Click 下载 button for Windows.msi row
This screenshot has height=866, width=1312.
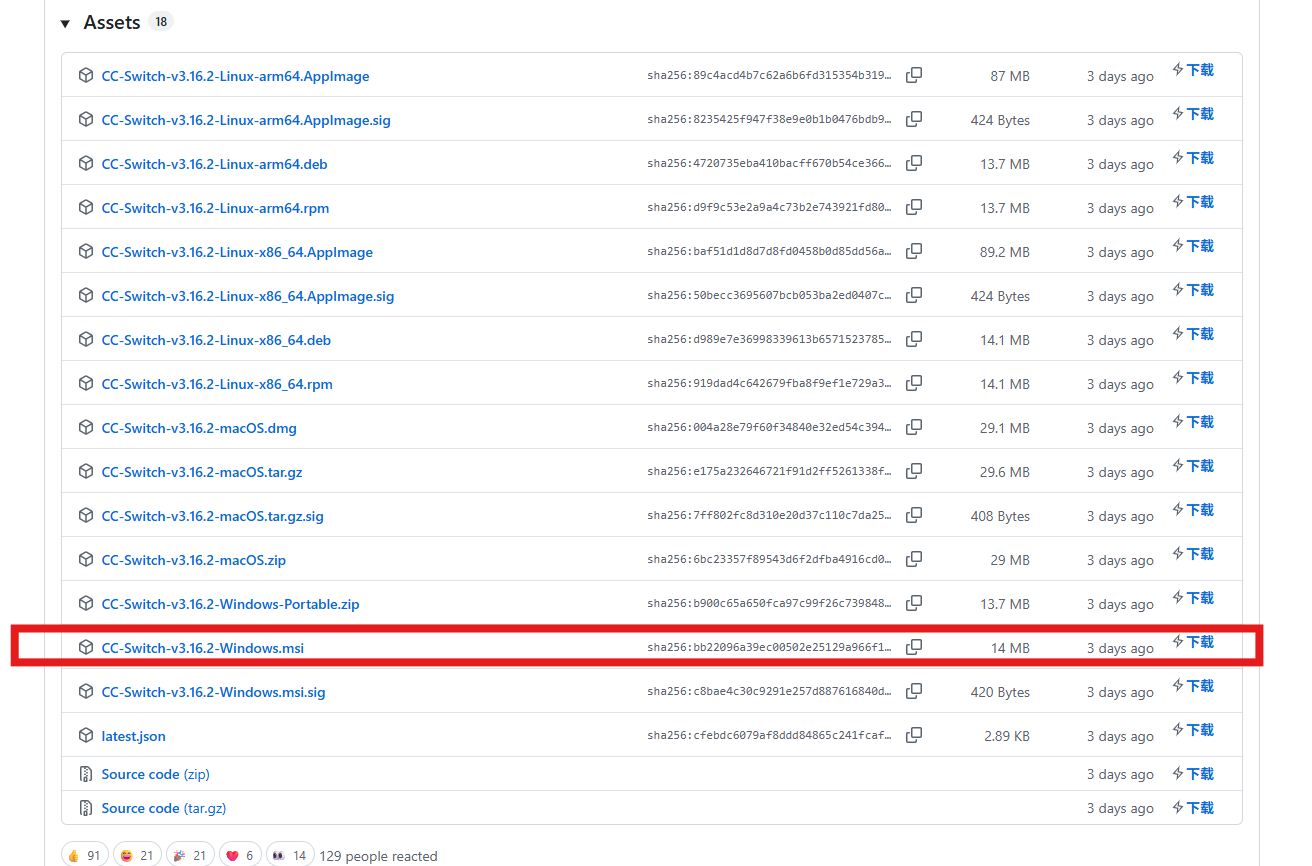1193,642
